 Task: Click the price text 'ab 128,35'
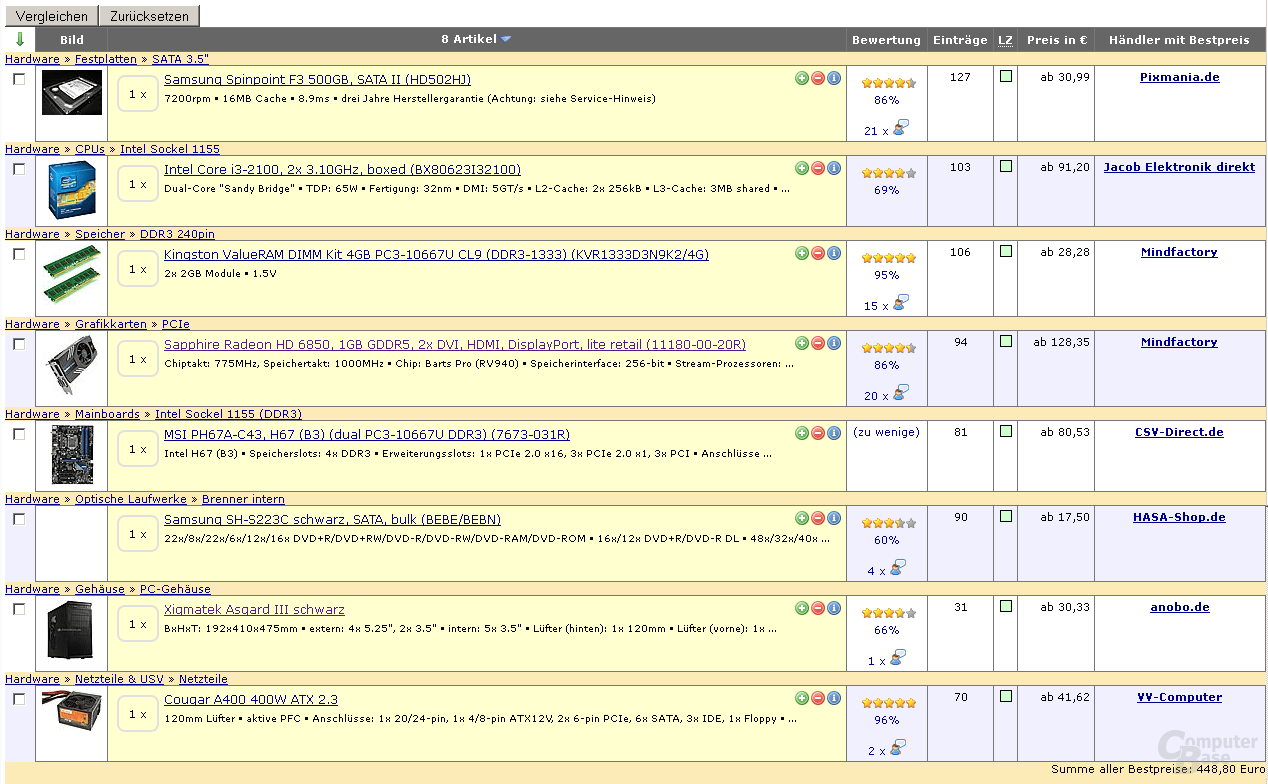[1062, 342]
